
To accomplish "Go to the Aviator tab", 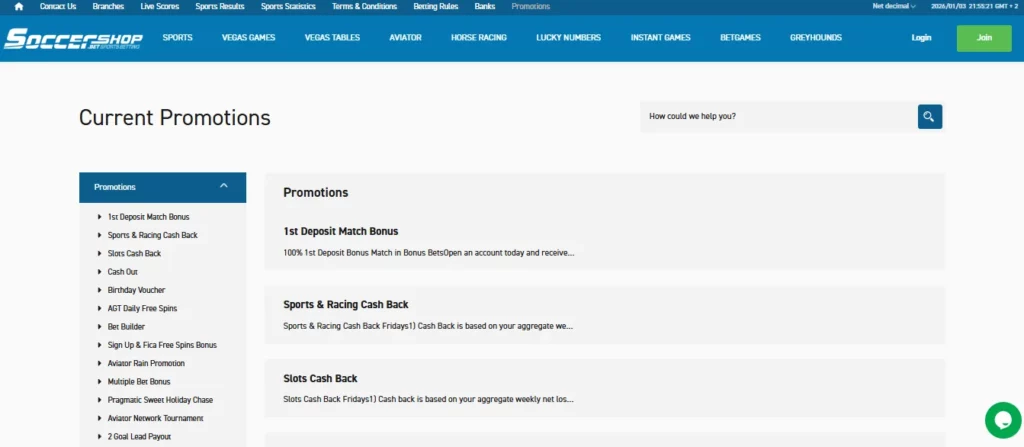I will click(405, 38).
